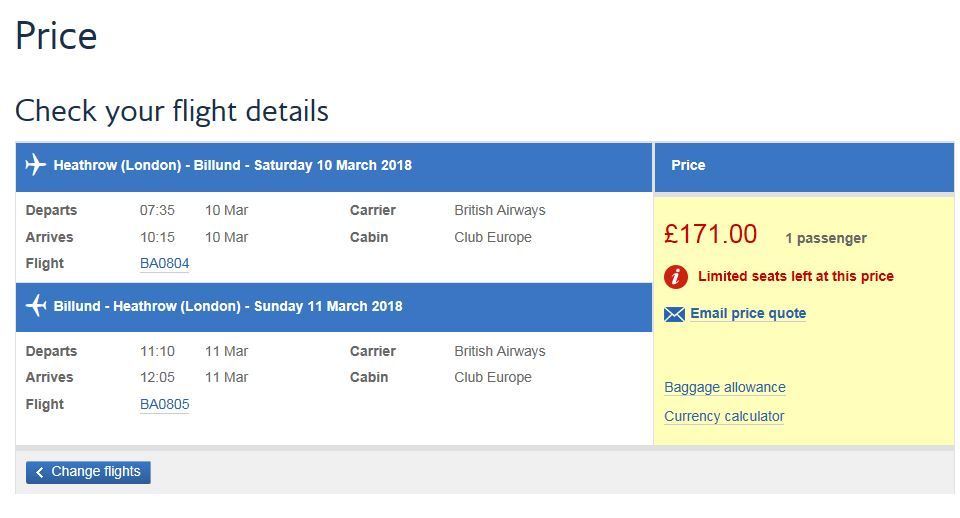Viewport: 960px width, 518px height.
Task: Click the return flight airplane icon
Action: click(36, 306)
